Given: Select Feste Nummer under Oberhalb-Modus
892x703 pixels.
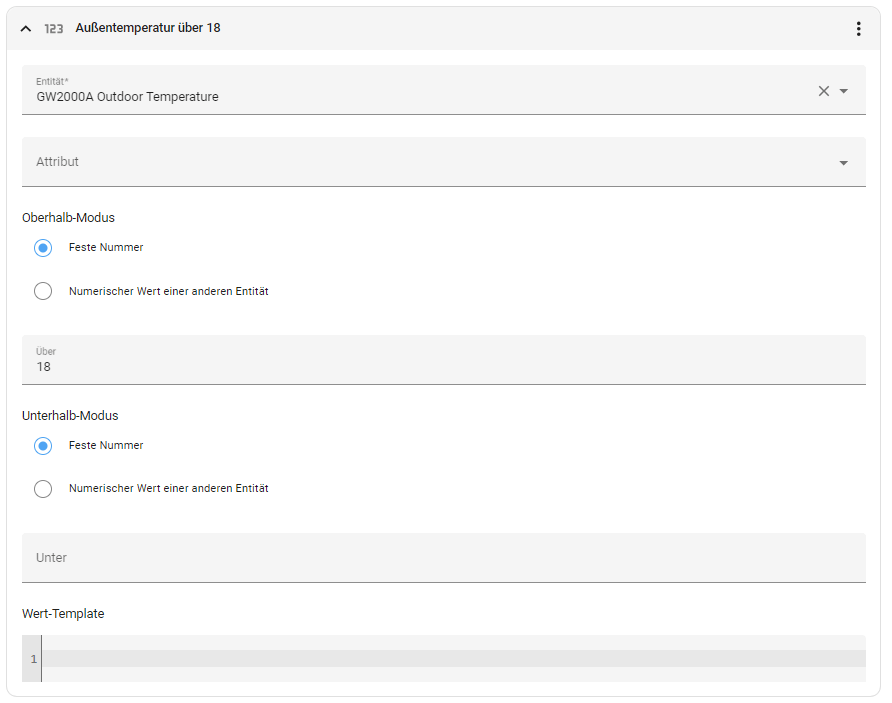Looking at the screenshot, I should pos(43,248).
